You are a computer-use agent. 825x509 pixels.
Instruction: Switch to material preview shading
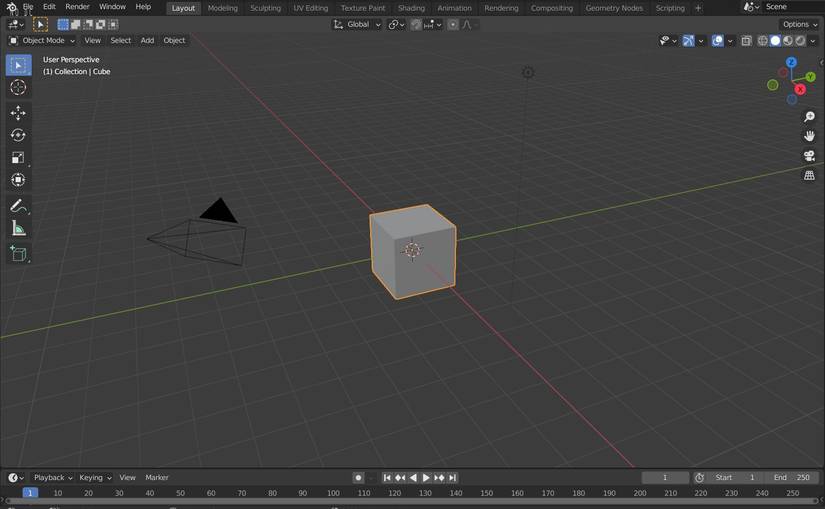pos(788,41)
